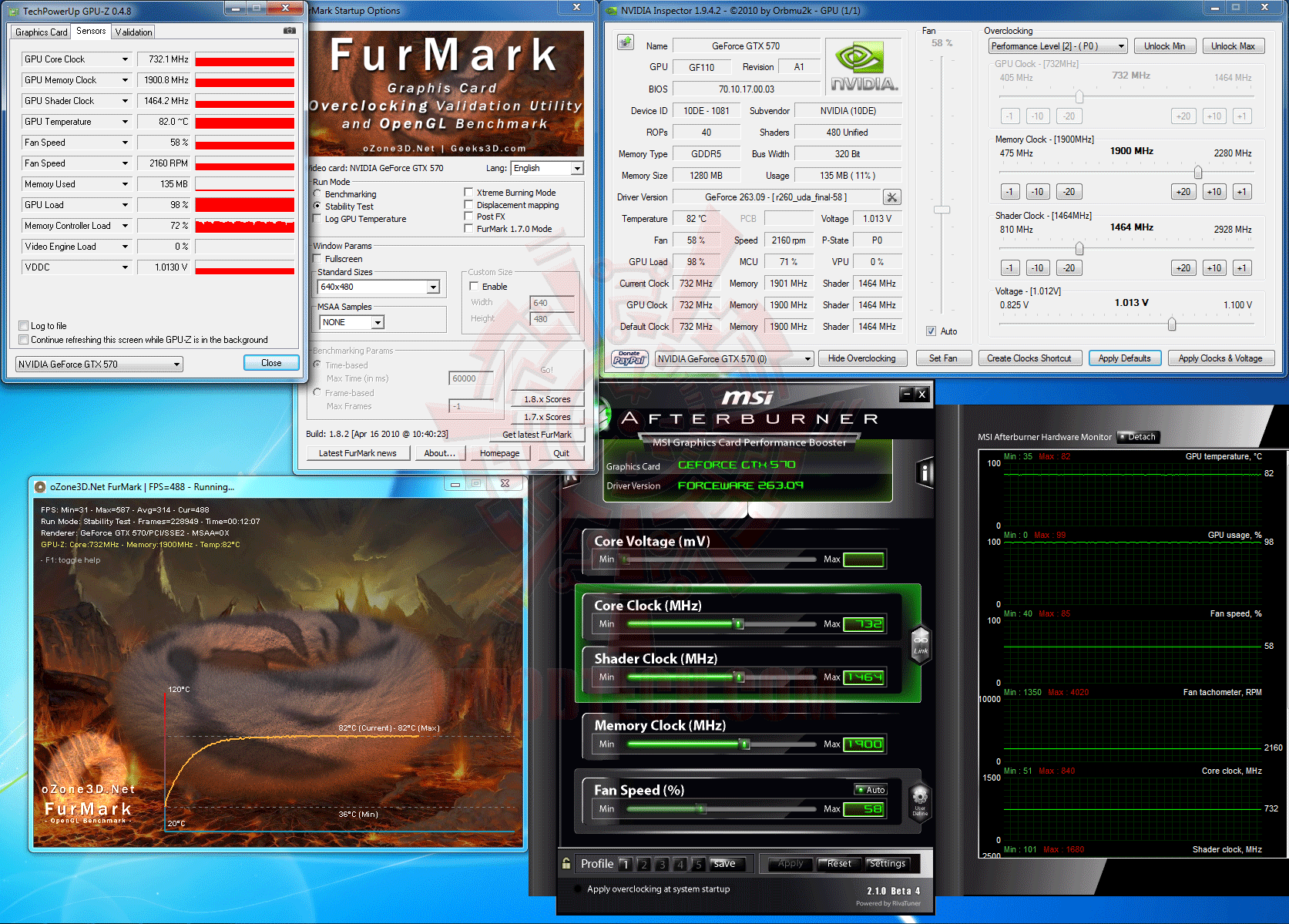Select Afterburner profile slot 4

pyautogui.click(x=680, y=865)
